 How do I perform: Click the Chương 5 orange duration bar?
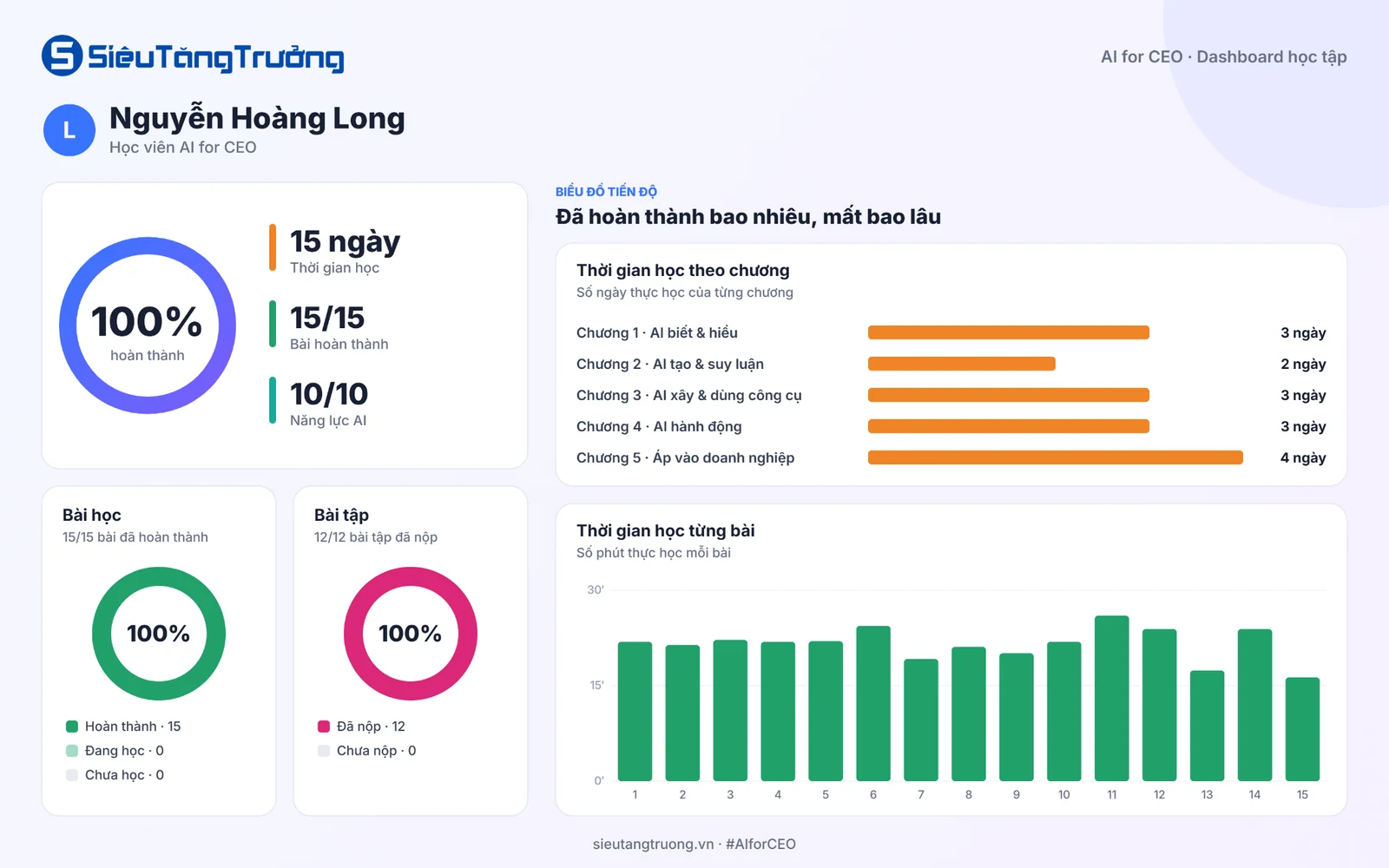click(1056, 457)
